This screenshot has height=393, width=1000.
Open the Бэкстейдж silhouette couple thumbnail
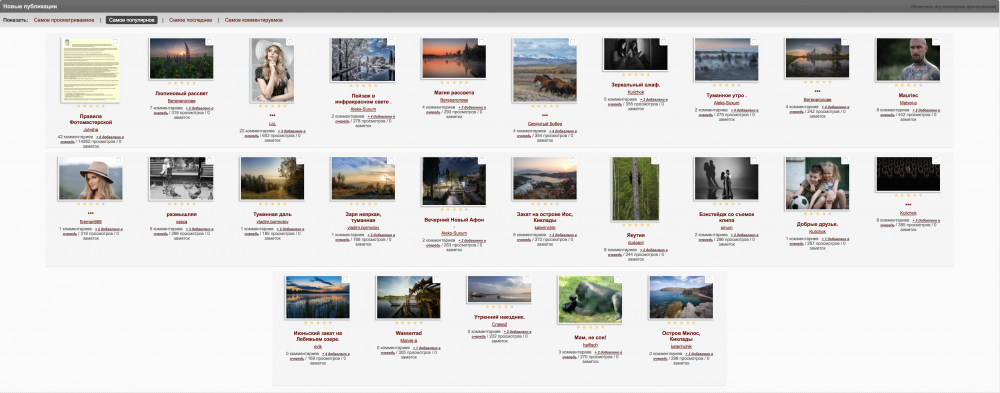point(726,179)
